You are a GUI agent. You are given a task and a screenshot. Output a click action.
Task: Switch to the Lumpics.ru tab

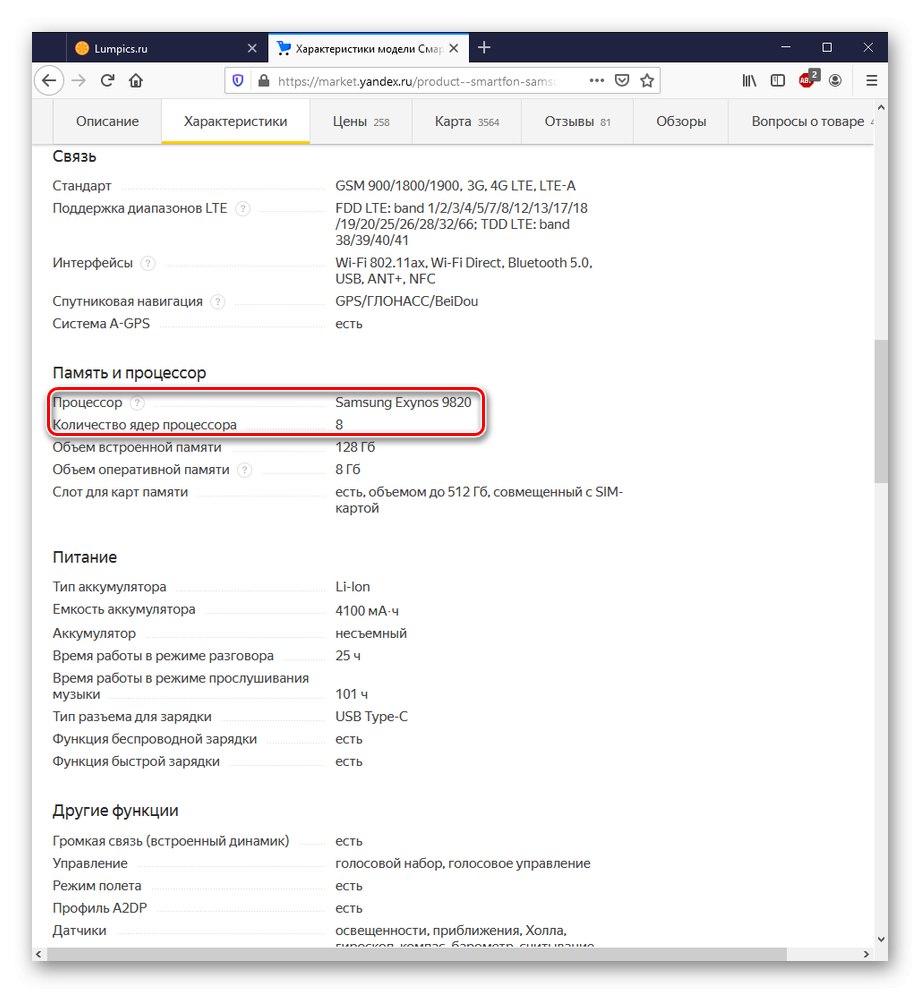166,48
